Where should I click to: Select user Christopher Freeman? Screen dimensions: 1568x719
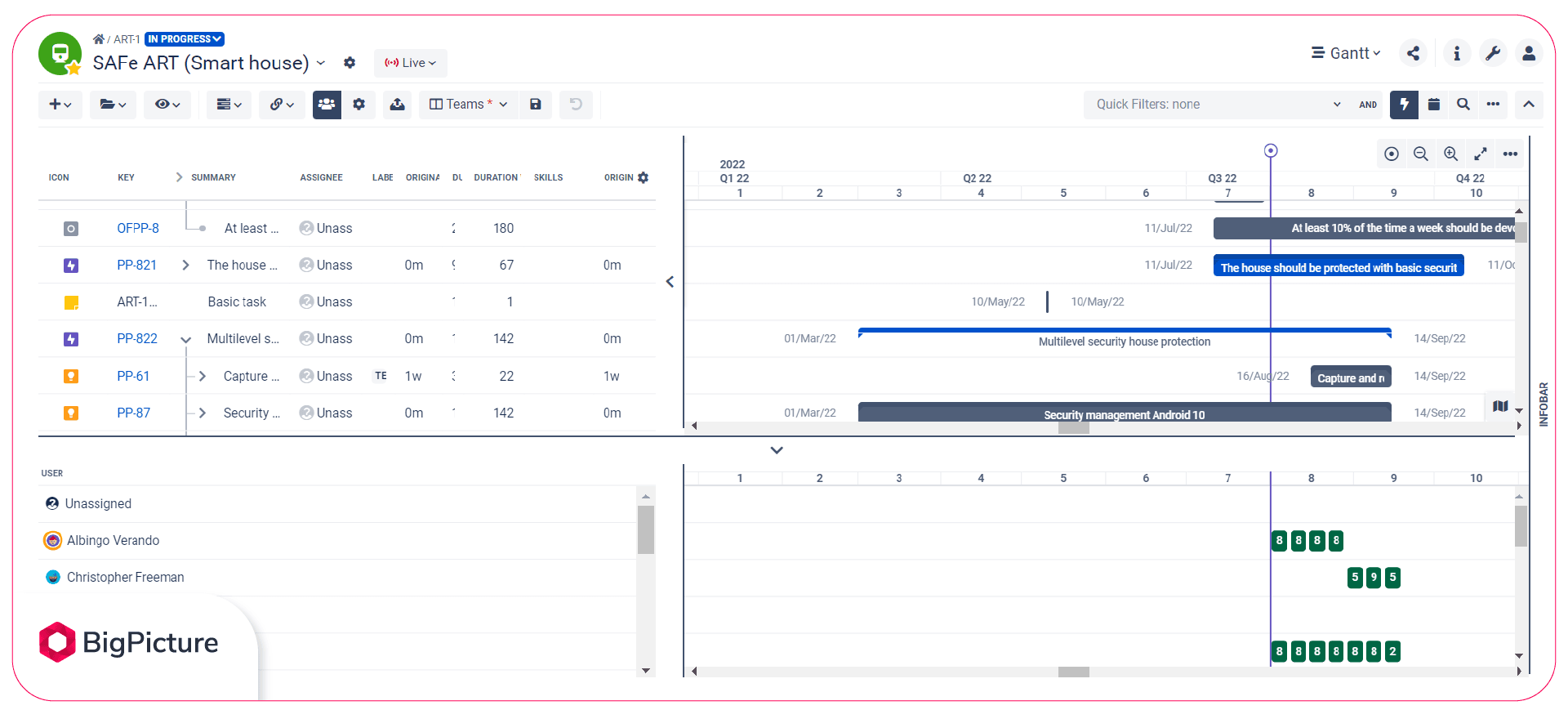click(336, 578)
